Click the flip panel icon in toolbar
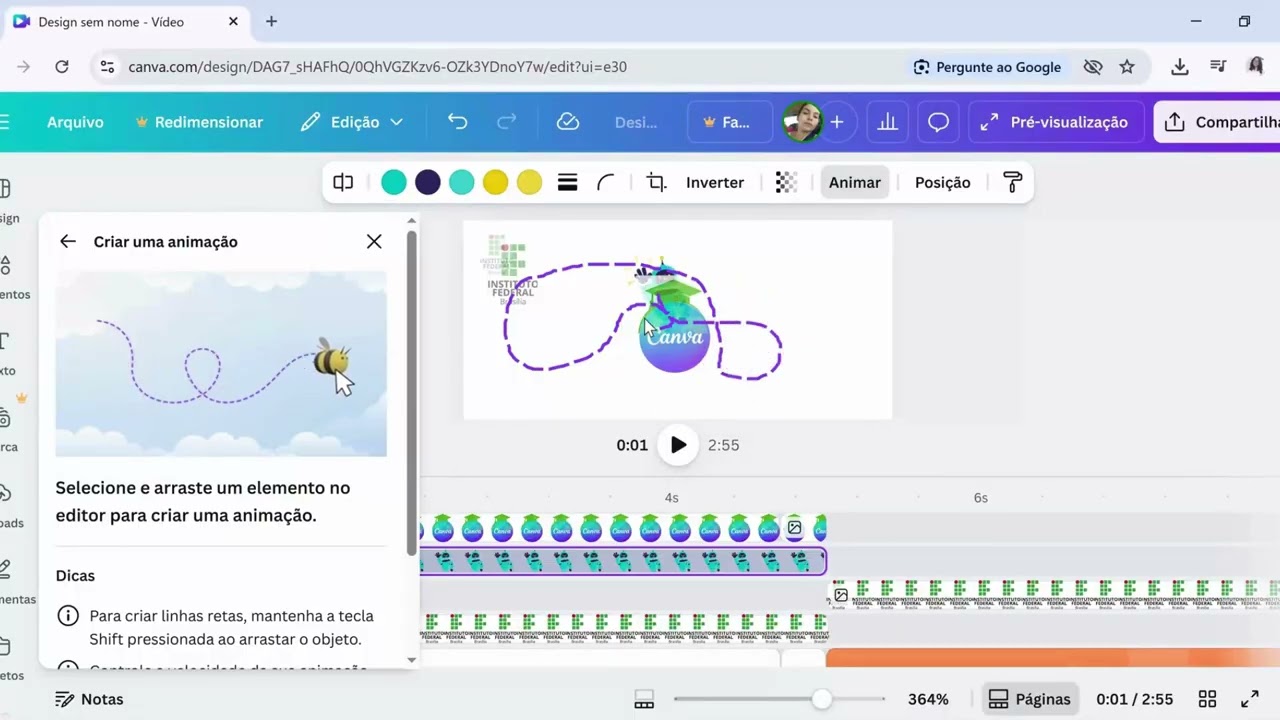 (343, 182)
